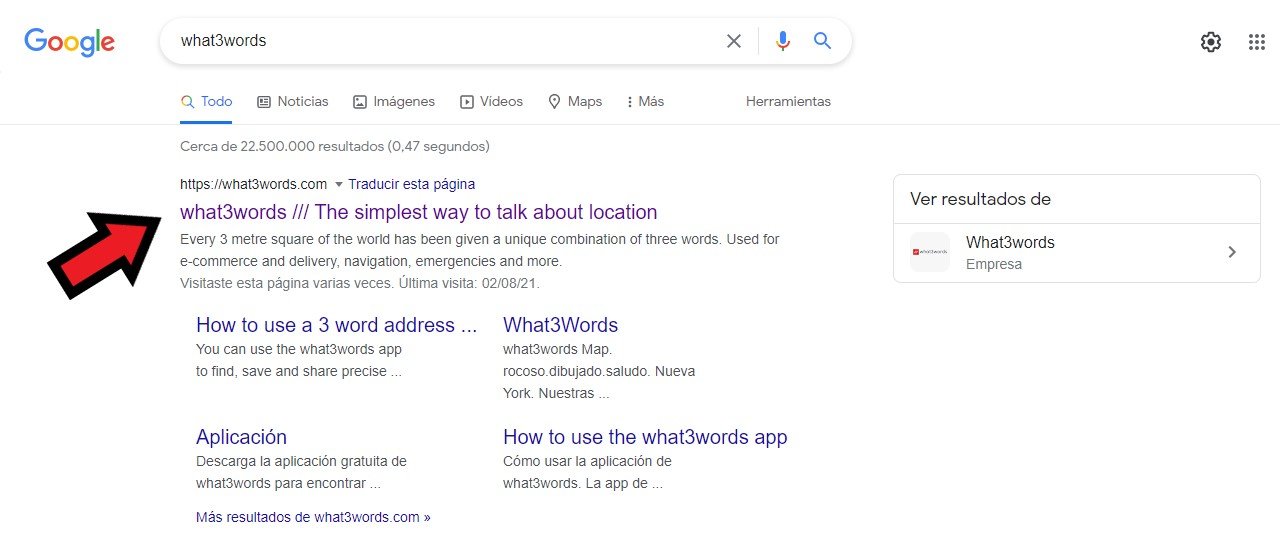Open Herramientas search tools
The image size is (1280, 544).
(788, 102)
